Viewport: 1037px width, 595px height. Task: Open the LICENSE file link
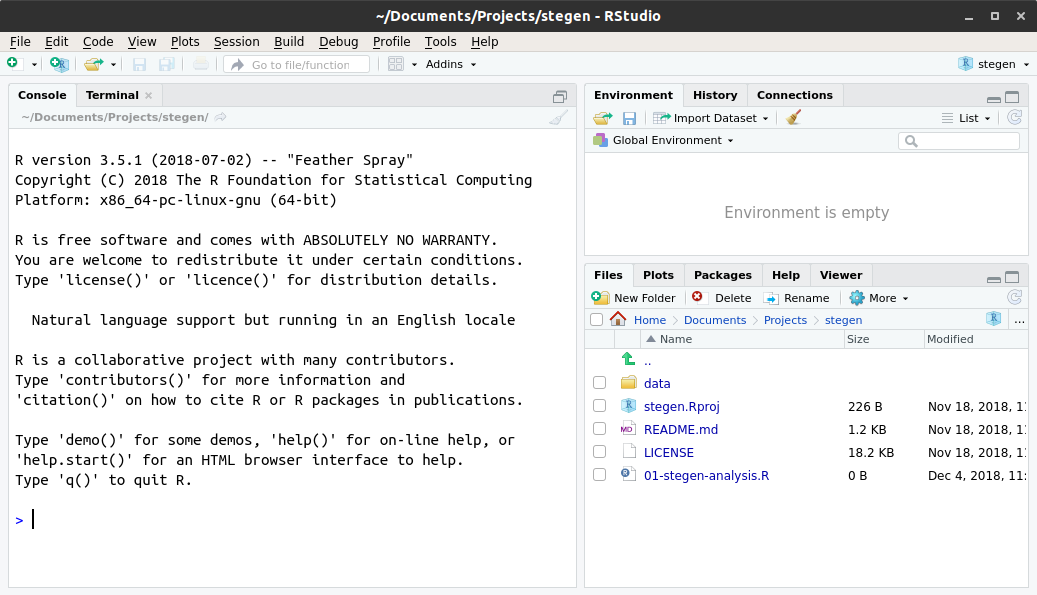[x=669, y=452]
